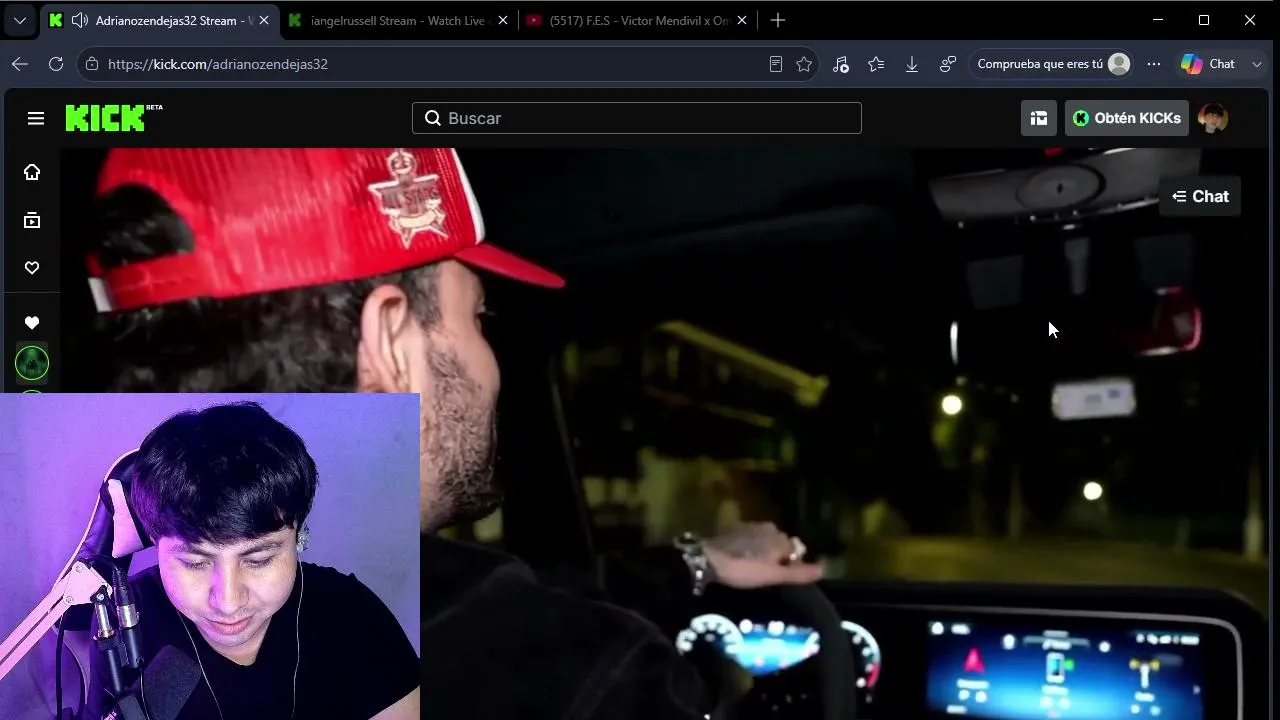
Task: Close the F.E.S - Victor Mendivil tab
Action: (742, 20)
